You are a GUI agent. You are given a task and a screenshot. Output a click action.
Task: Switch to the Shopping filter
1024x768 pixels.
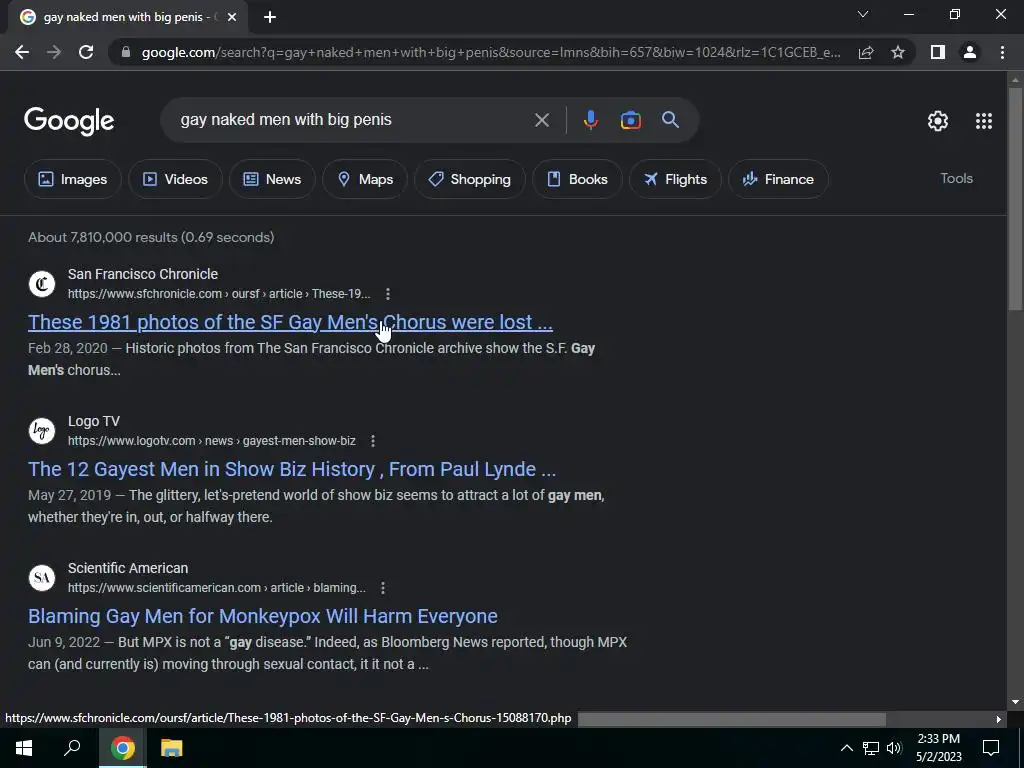point(470,179)
